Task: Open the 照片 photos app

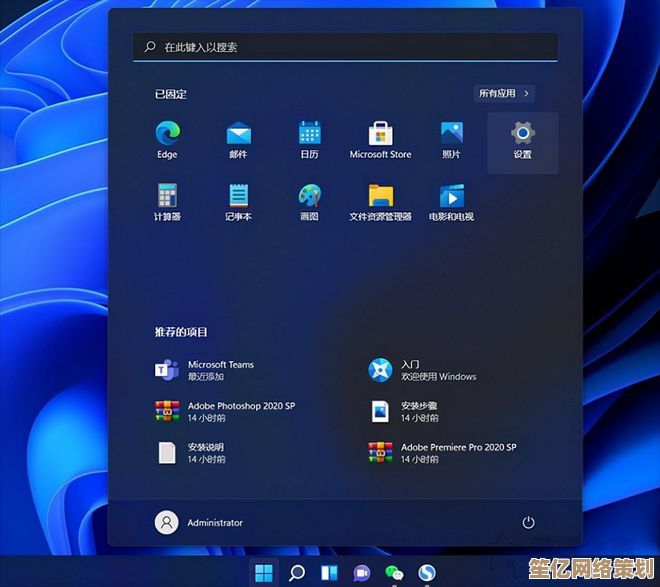Action: pos(452,140)
